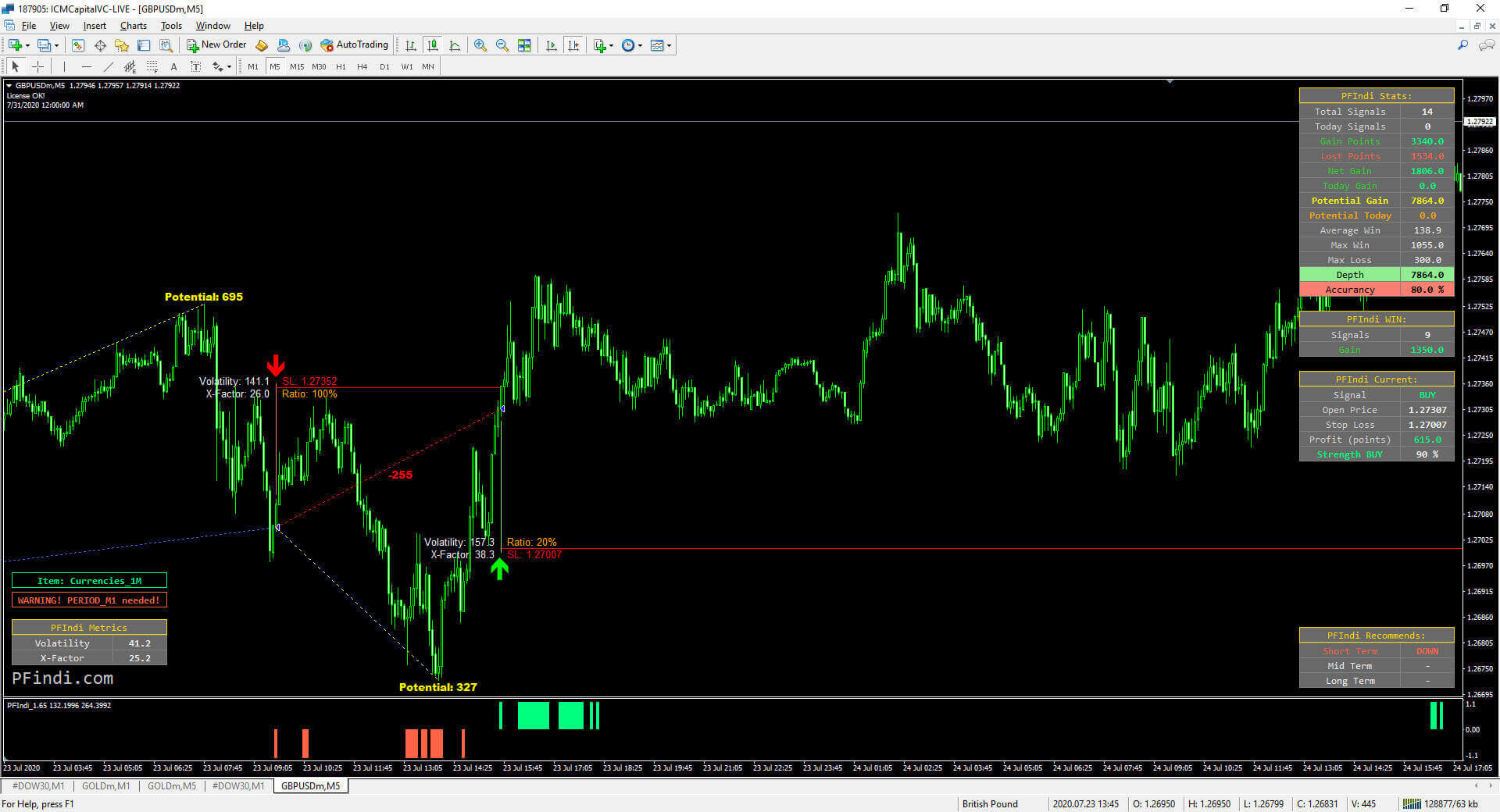The image size is (1500, 812).
Task: Expand the periodicity clock dropdown
Action: click(641, 45)
